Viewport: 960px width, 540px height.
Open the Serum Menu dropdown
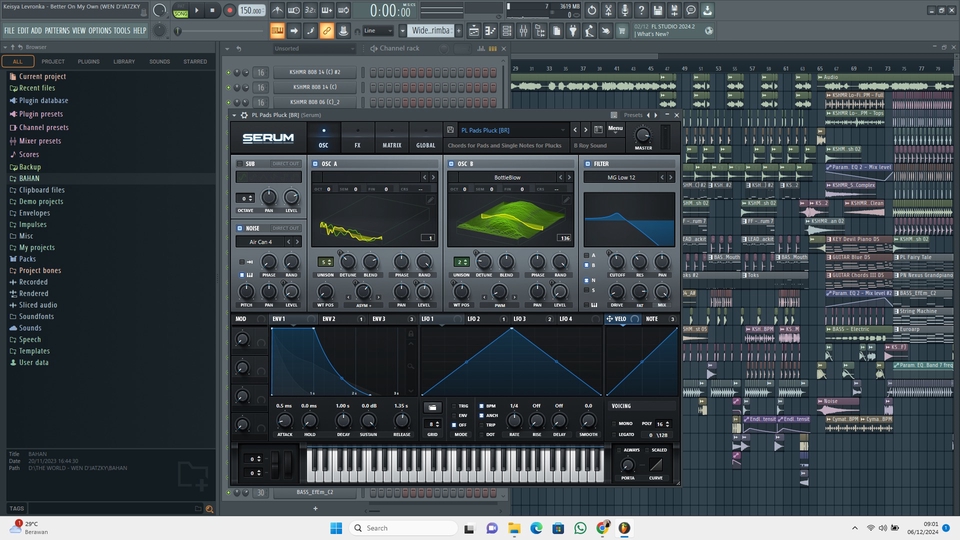pyautogui.click(x=615, y=129)
